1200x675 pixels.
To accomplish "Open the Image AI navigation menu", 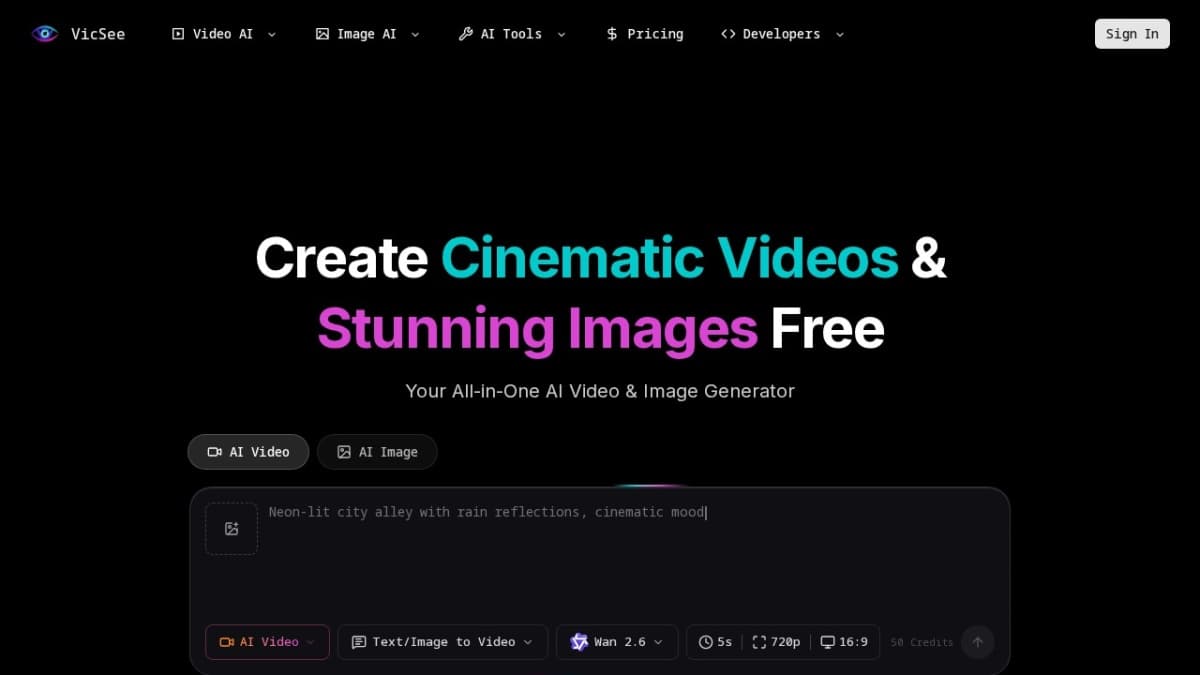I will click(x=367, y=34).
